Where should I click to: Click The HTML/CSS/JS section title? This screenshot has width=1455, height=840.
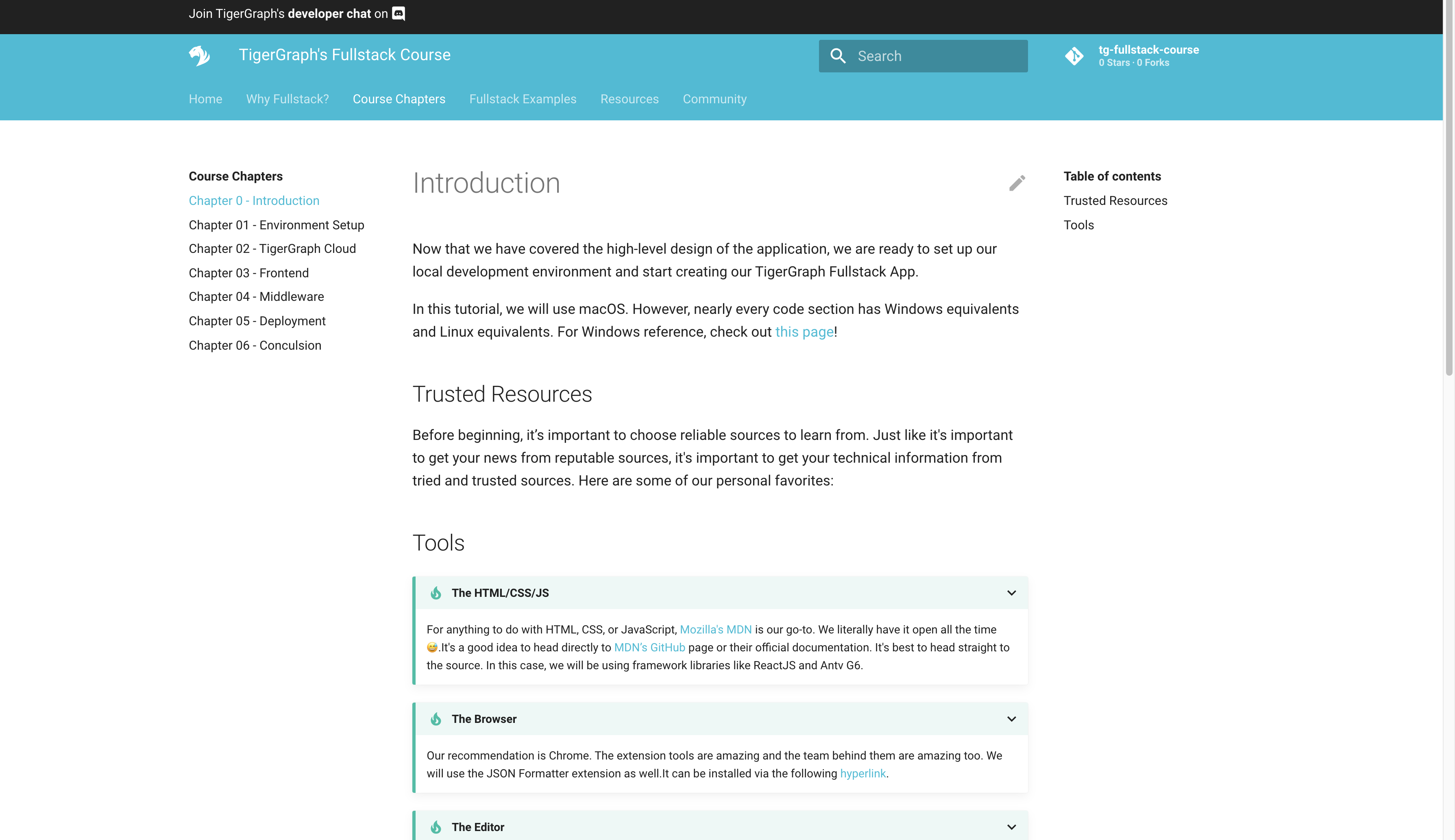(x=500, y=593)
